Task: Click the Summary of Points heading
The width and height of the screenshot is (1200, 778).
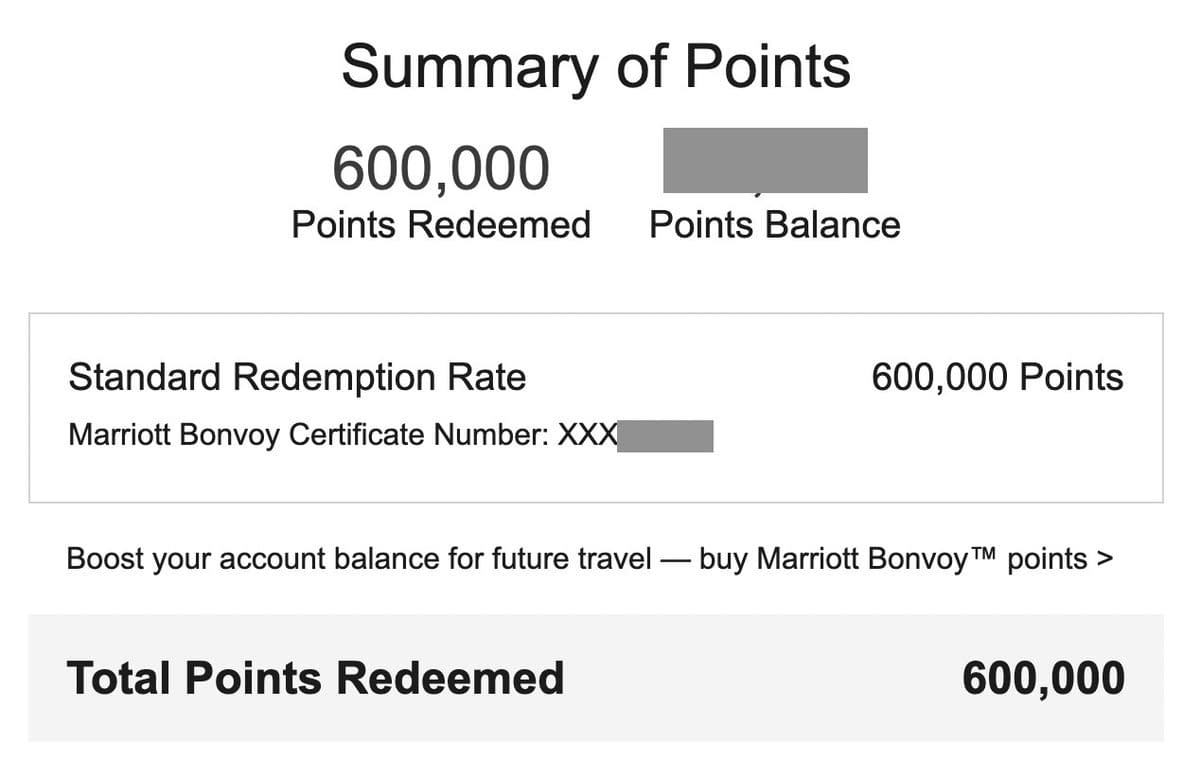Action: [x=596, y=68]
